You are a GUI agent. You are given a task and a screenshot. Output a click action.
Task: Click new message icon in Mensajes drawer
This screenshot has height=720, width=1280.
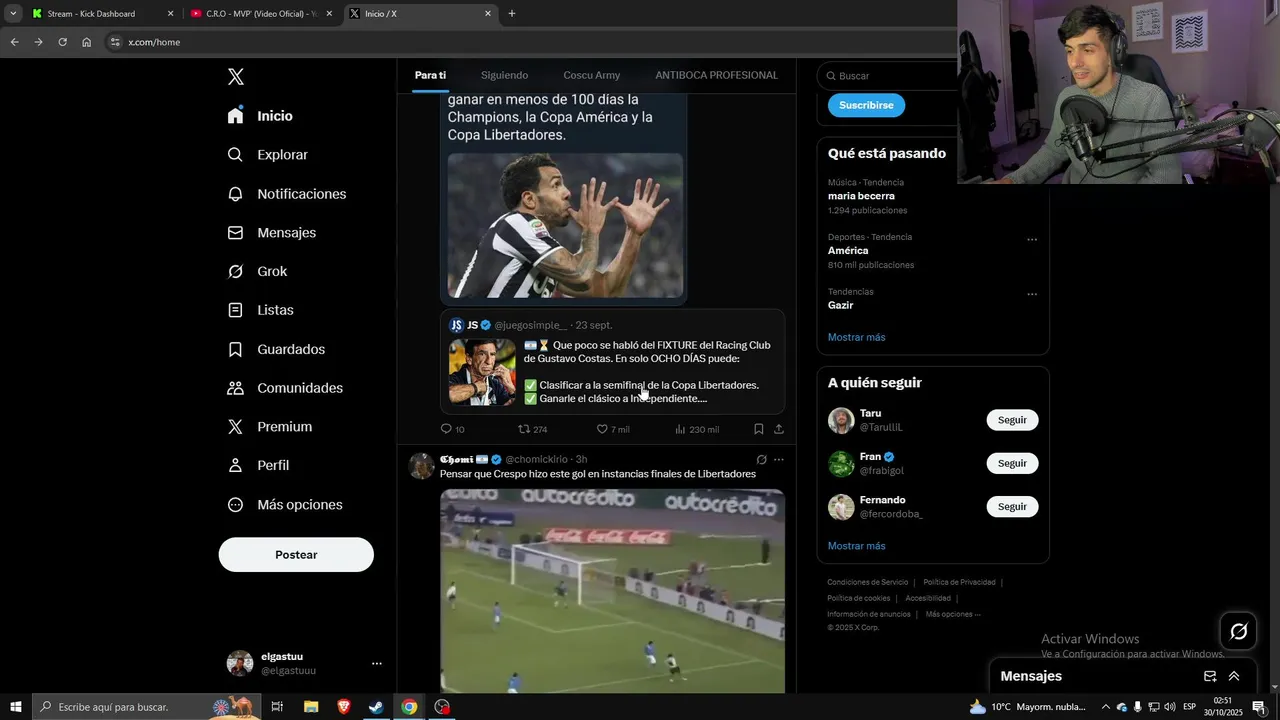point(1210,676)
